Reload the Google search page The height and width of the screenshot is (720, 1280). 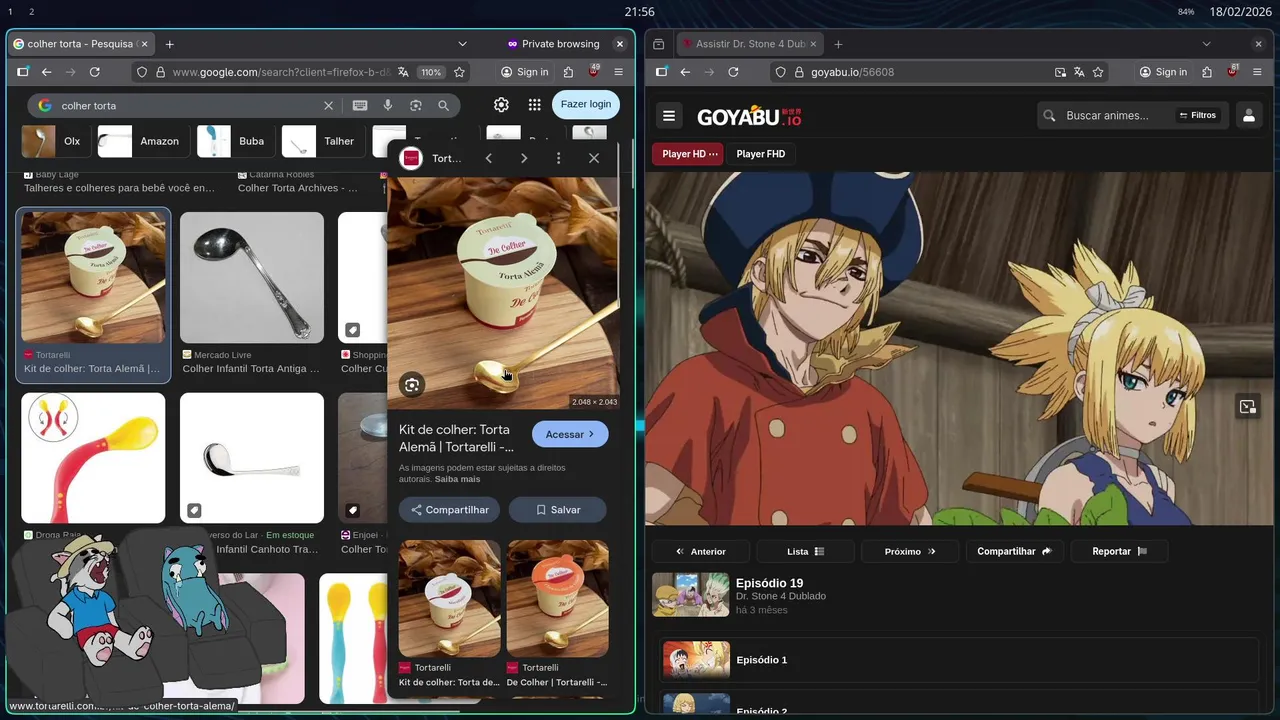tap(94, 72)
